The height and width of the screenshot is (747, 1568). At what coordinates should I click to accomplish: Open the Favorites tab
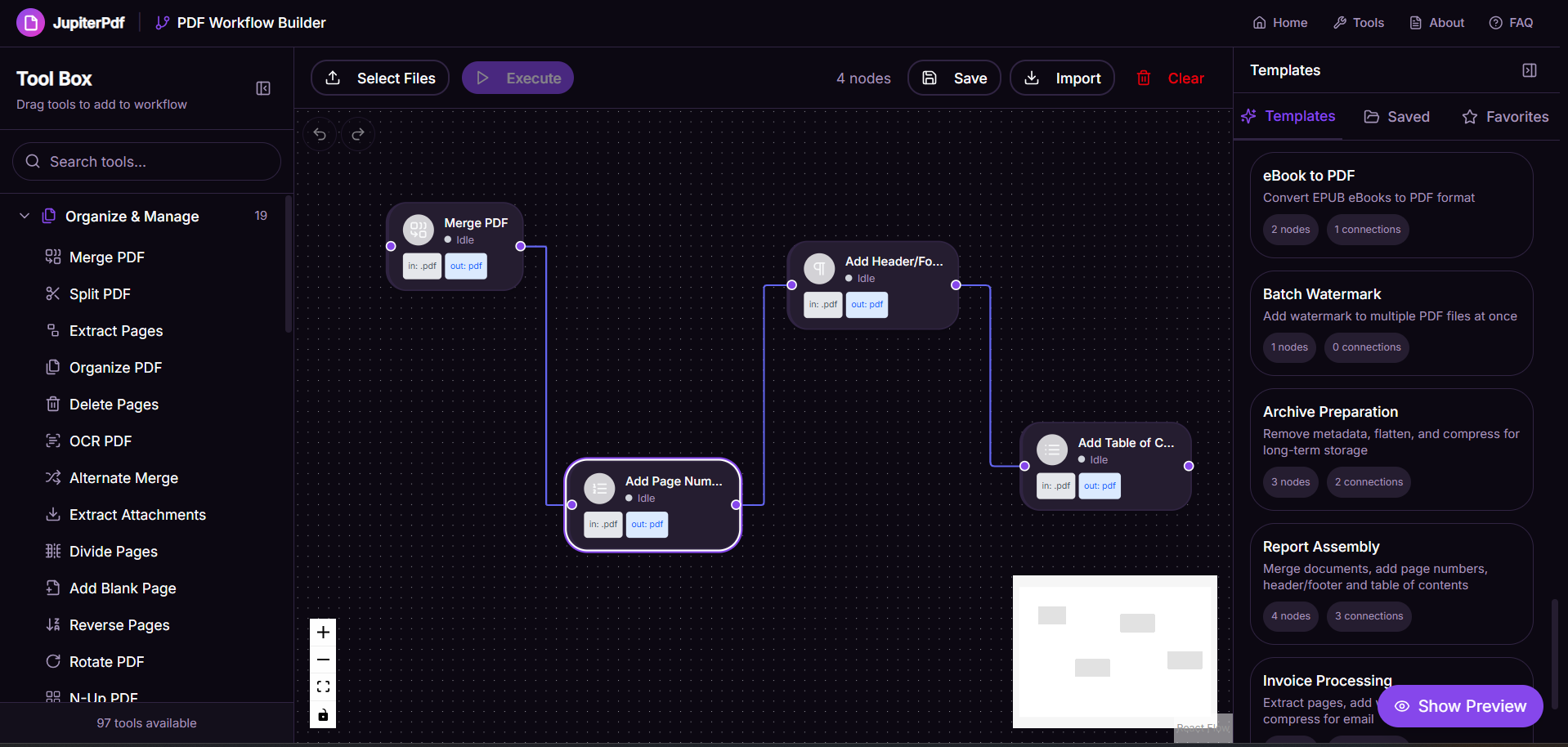1505,117
